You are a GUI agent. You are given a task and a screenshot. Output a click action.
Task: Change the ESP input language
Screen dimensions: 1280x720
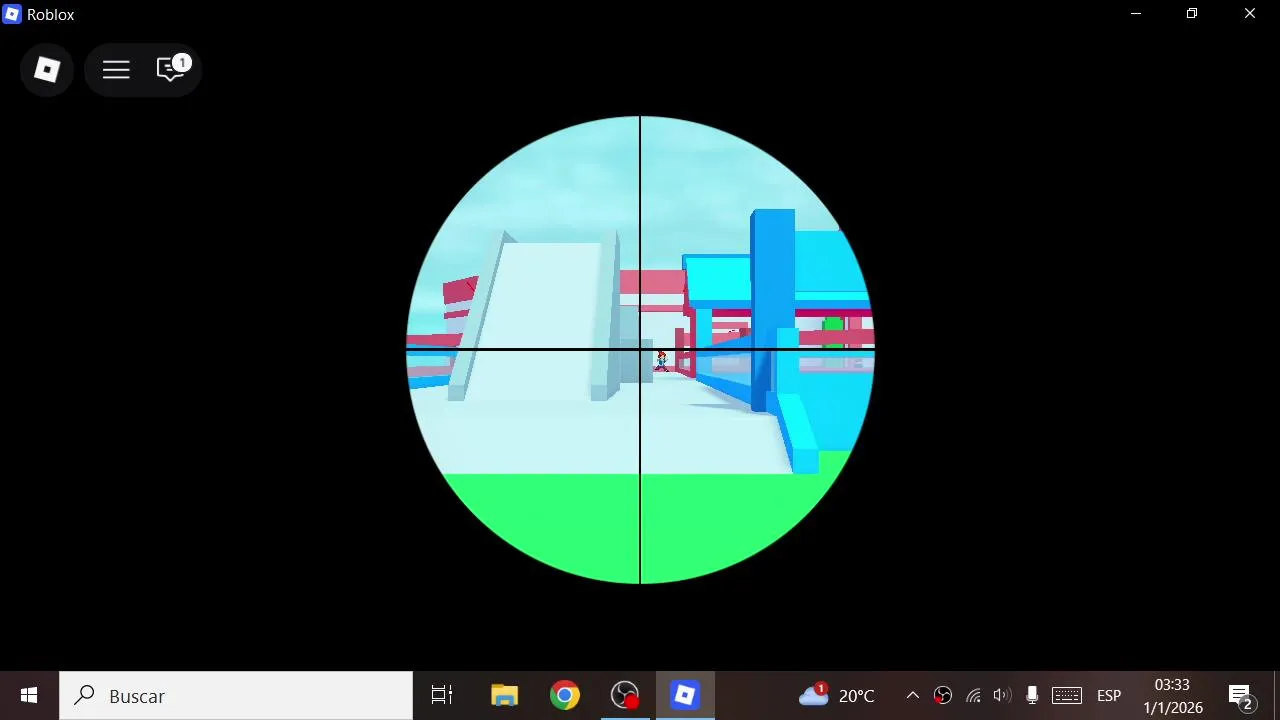(x=1108, y=695)
